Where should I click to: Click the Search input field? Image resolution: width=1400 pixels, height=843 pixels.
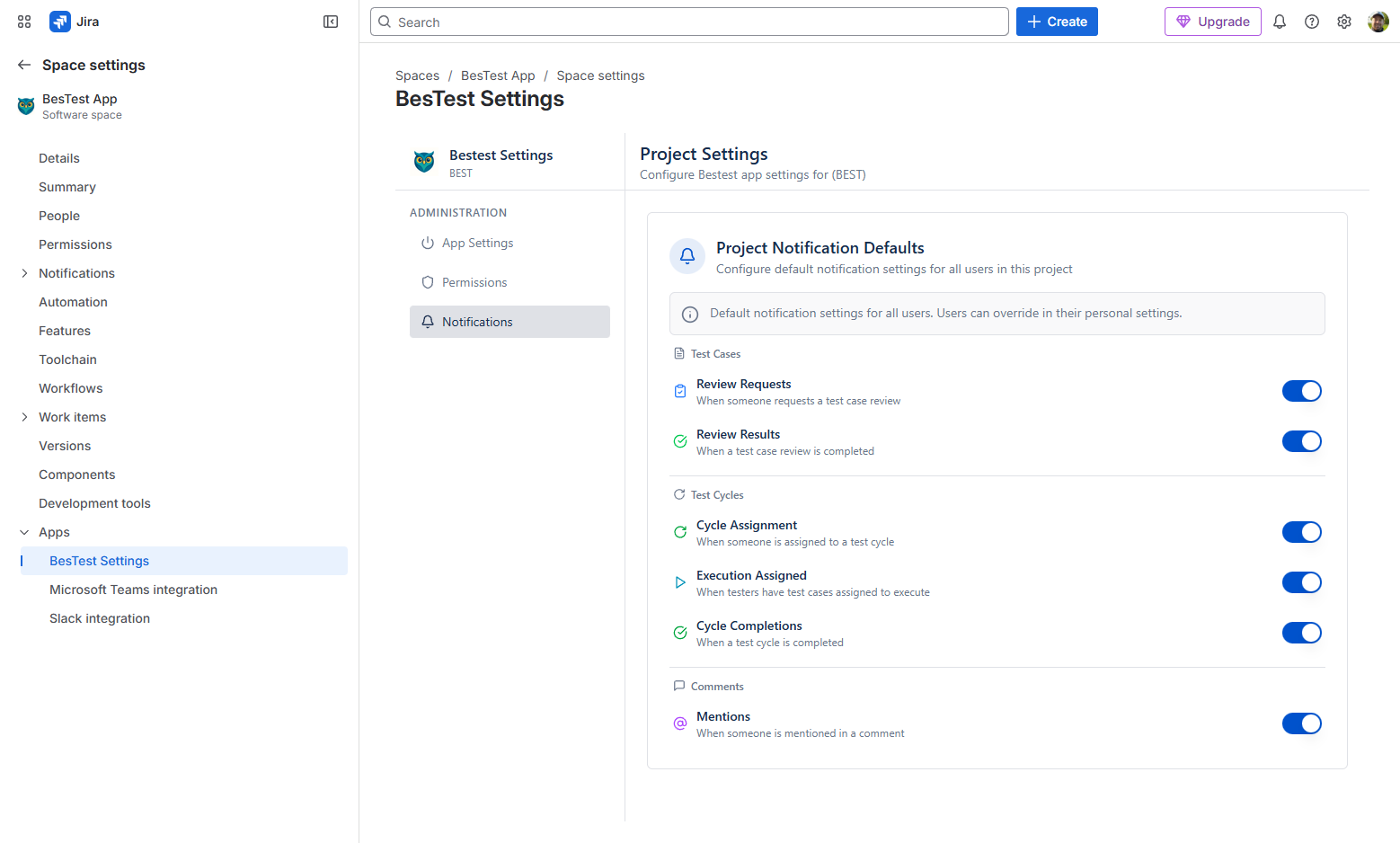[689, 22]
